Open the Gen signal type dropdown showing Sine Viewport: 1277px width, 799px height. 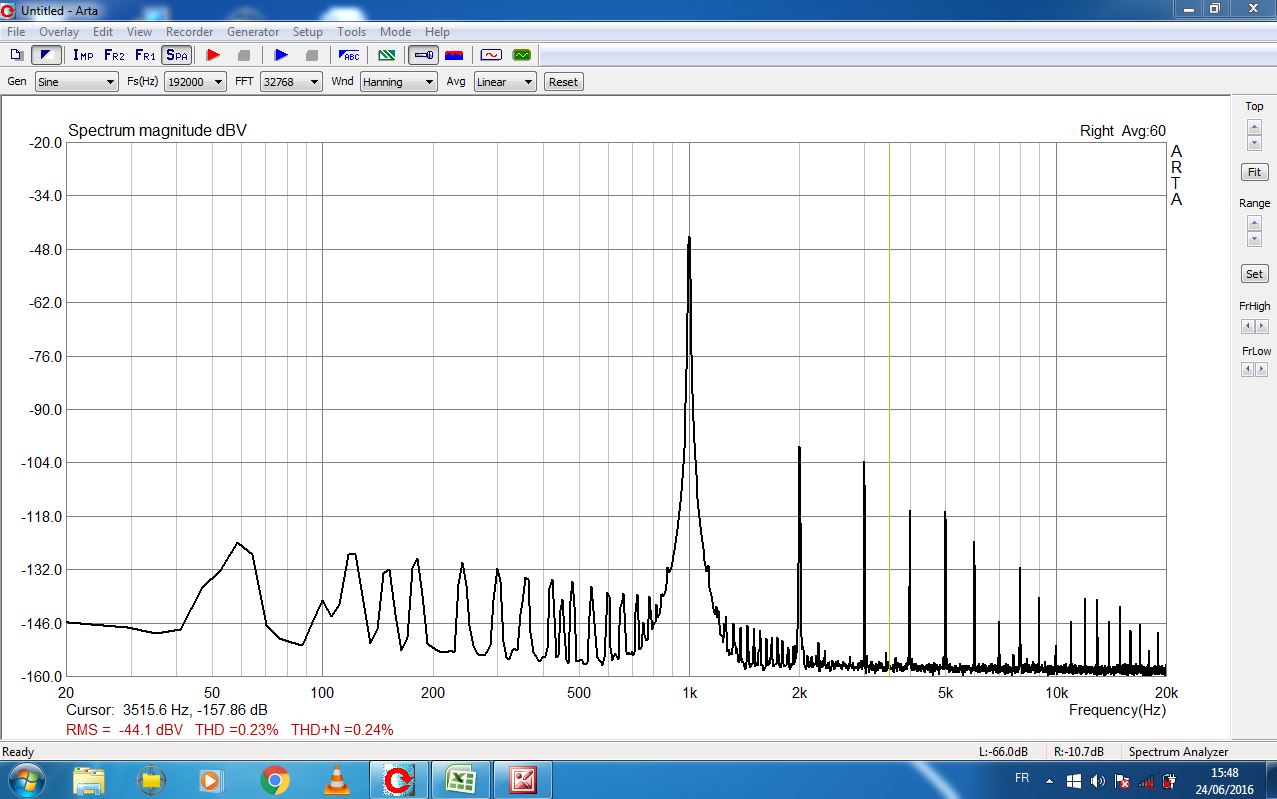76,82
